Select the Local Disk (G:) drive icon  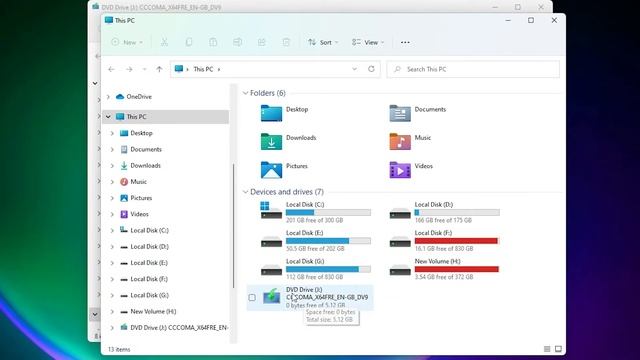(x=271, y=270)
